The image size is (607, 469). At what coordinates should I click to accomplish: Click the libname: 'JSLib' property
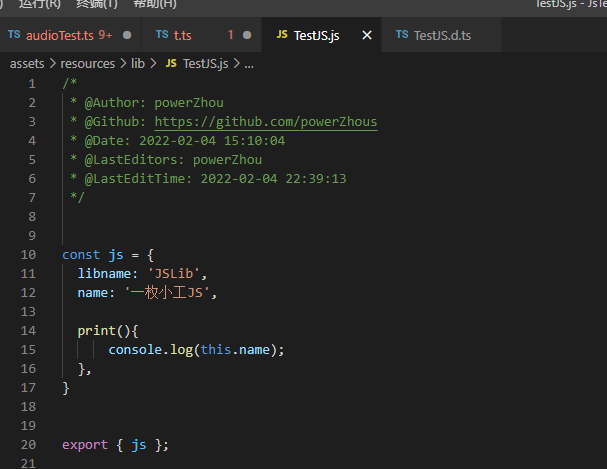coord(142,274)
